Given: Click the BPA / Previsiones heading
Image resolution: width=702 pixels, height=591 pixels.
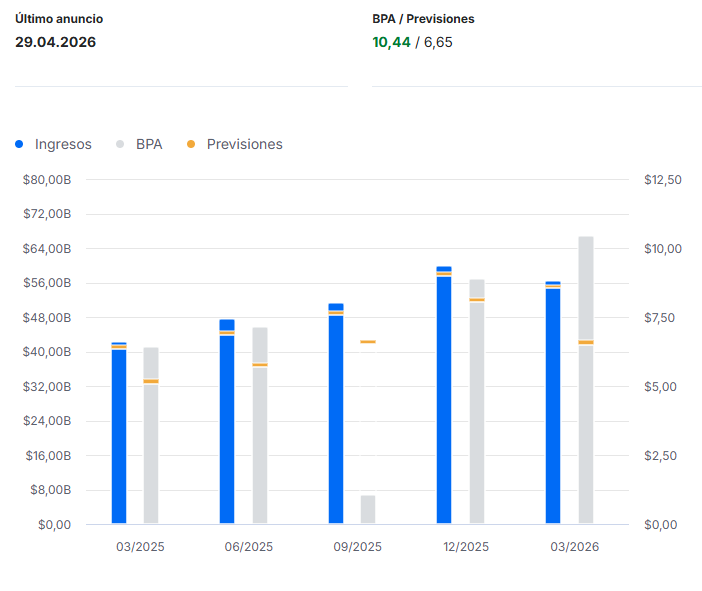Looking at the screenshot, I should coord(423,19).
